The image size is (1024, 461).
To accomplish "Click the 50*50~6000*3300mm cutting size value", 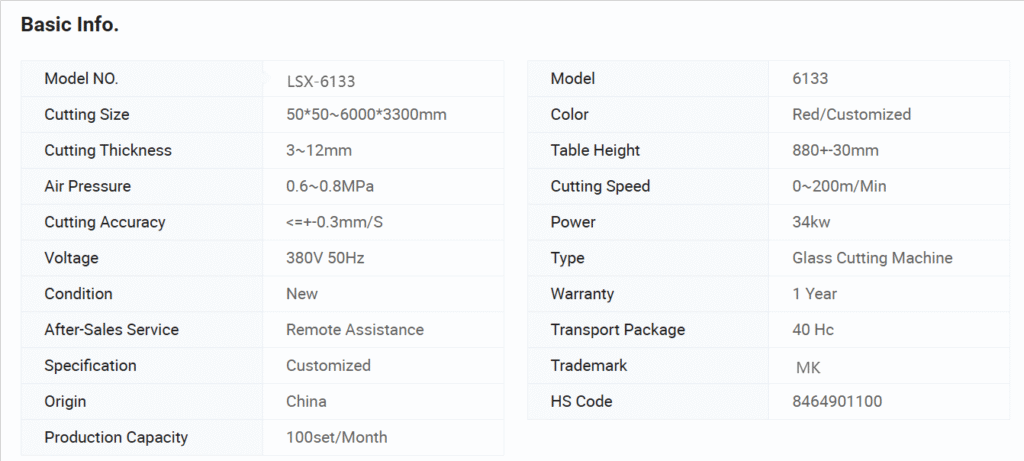I will [366, 115].
